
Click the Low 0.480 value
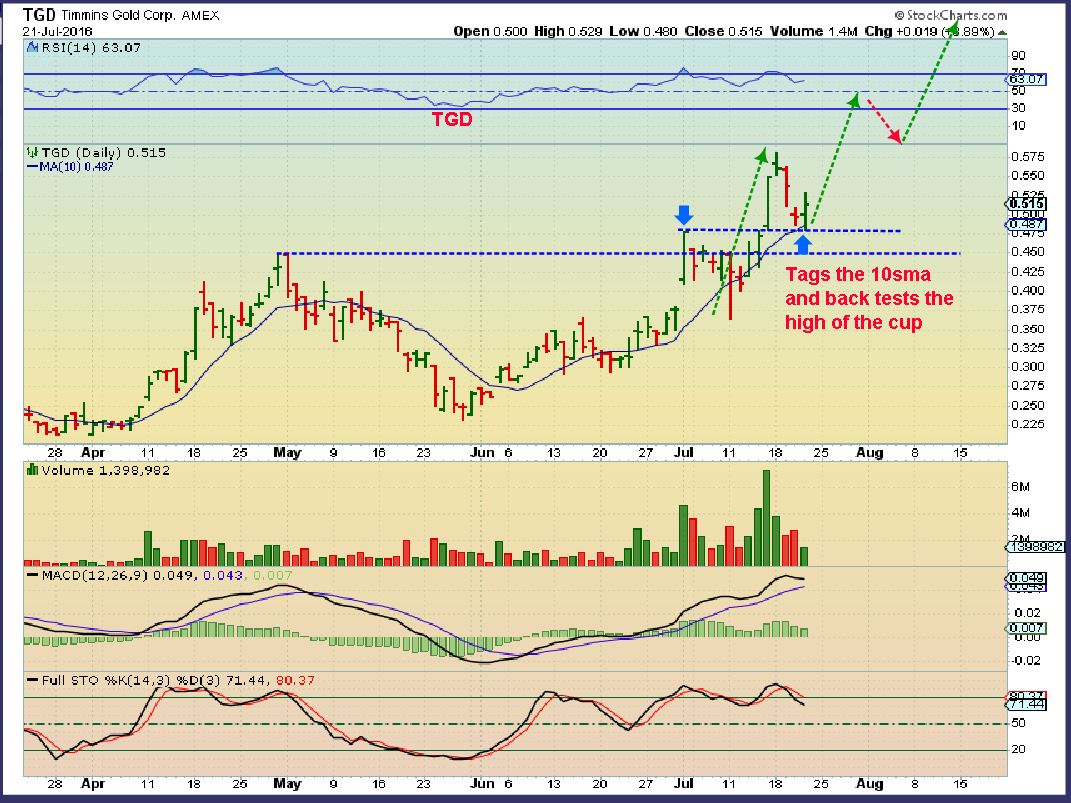643,31
